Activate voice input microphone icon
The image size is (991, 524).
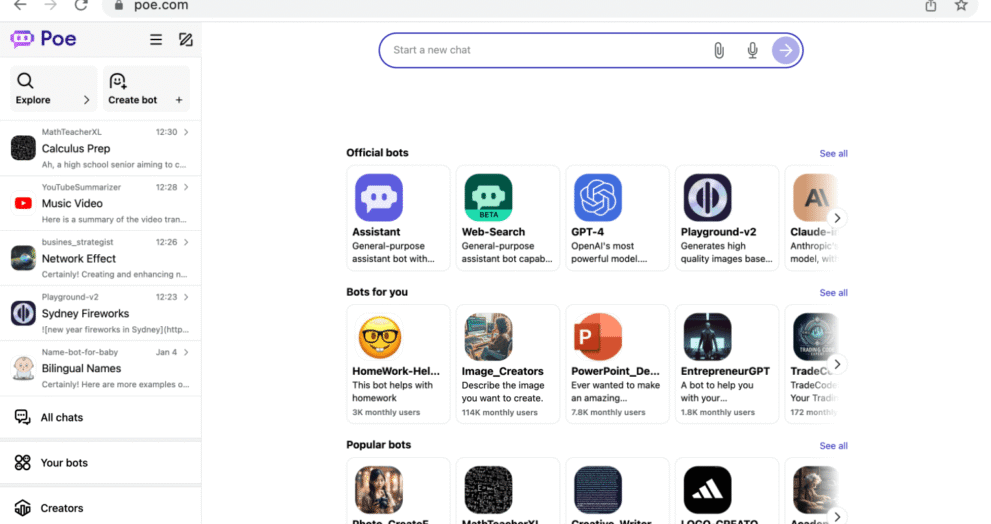point(752,51)
